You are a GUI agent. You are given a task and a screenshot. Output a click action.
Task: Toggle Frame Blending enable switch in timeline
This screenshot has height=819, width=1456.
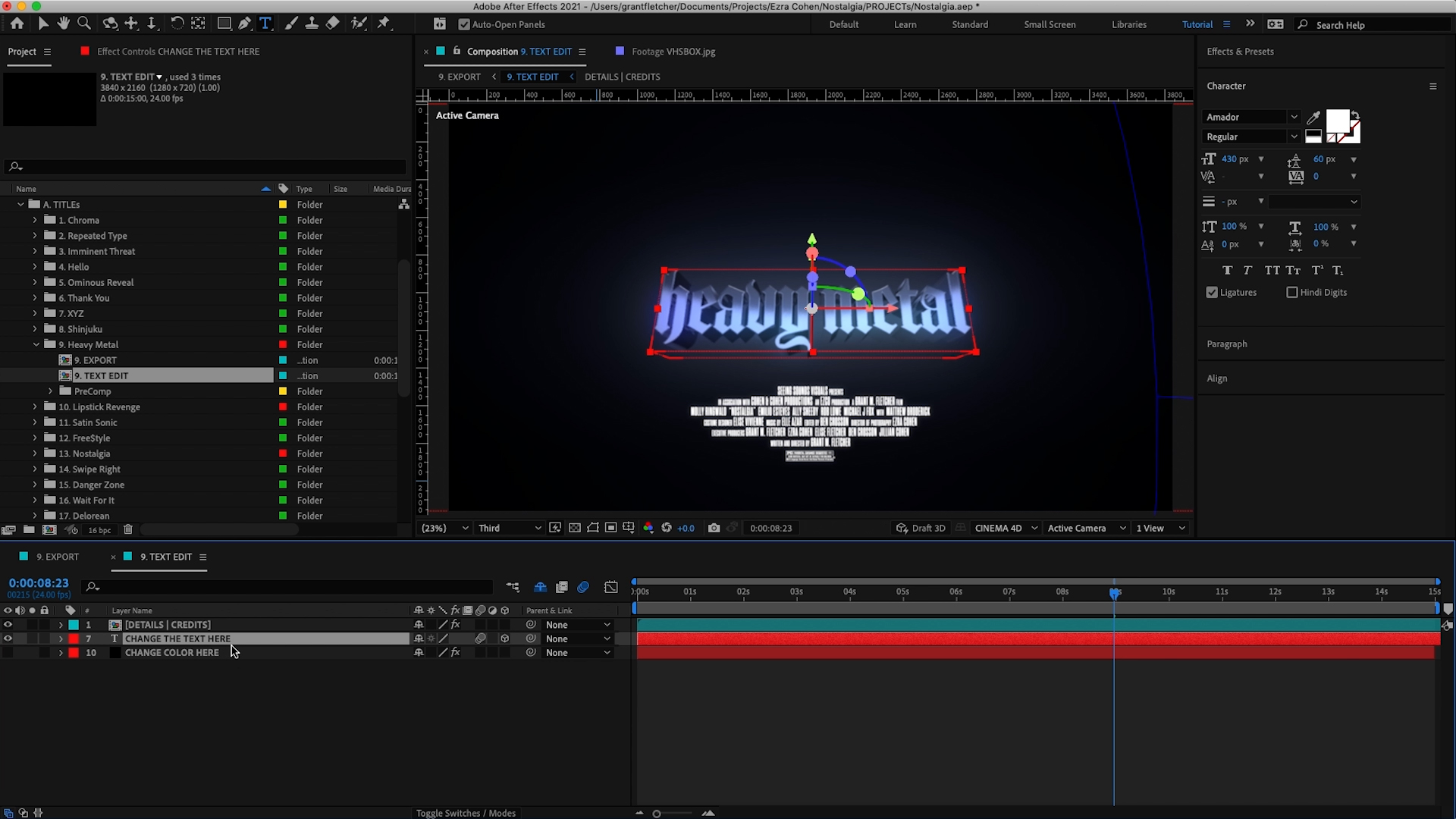tap(562, 587)
